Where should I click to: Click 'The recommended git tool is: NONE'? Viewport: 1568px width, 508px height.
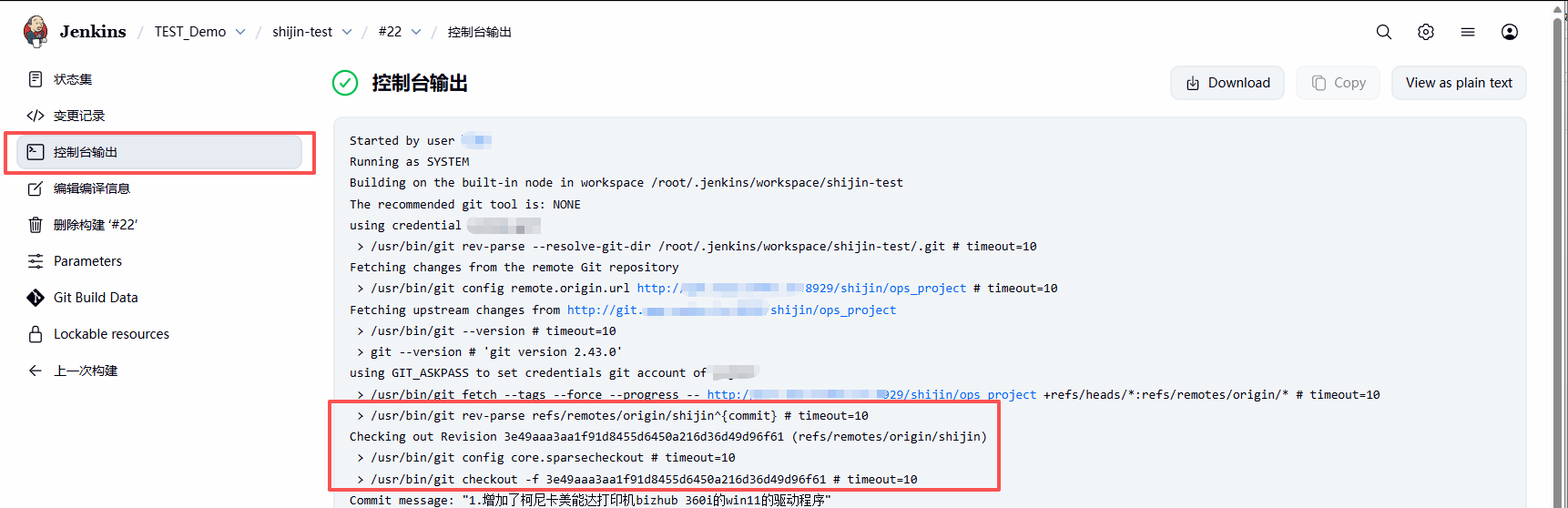465,204
